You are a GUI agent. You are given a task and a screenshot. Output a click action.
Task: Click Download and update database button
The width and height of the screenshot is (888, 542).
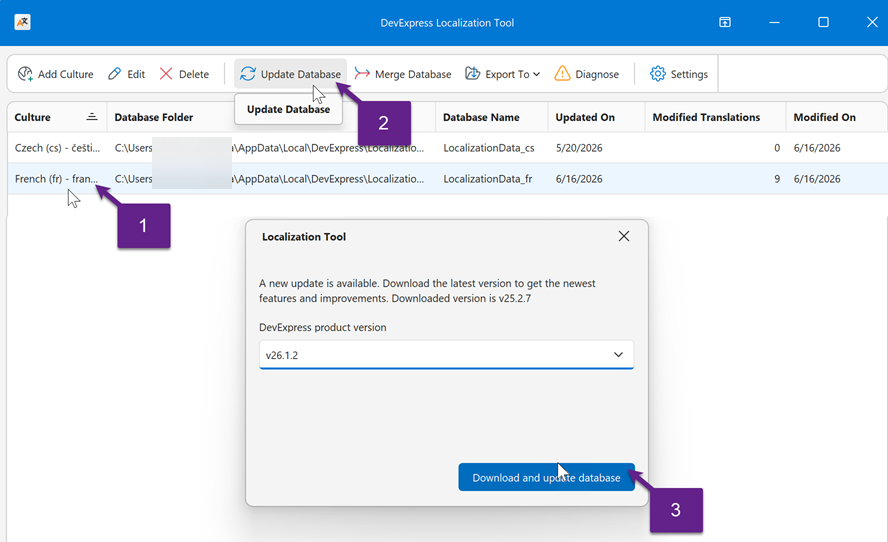tap(547, 477)
